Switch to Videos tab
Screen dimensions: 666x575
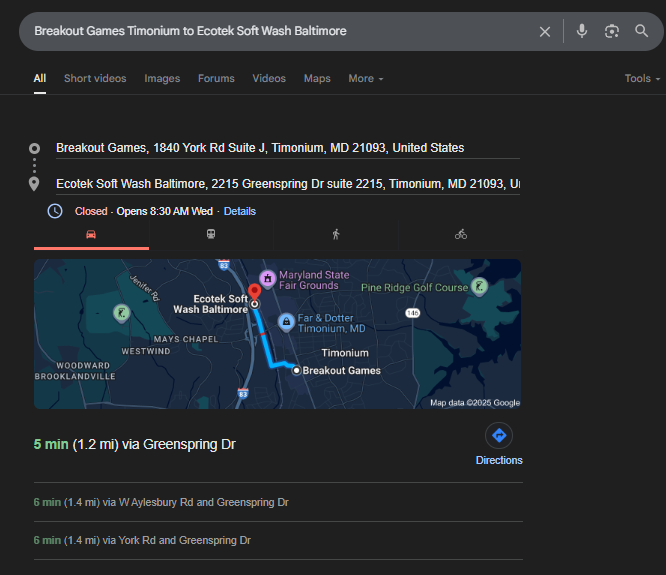[x=269, y=79]
